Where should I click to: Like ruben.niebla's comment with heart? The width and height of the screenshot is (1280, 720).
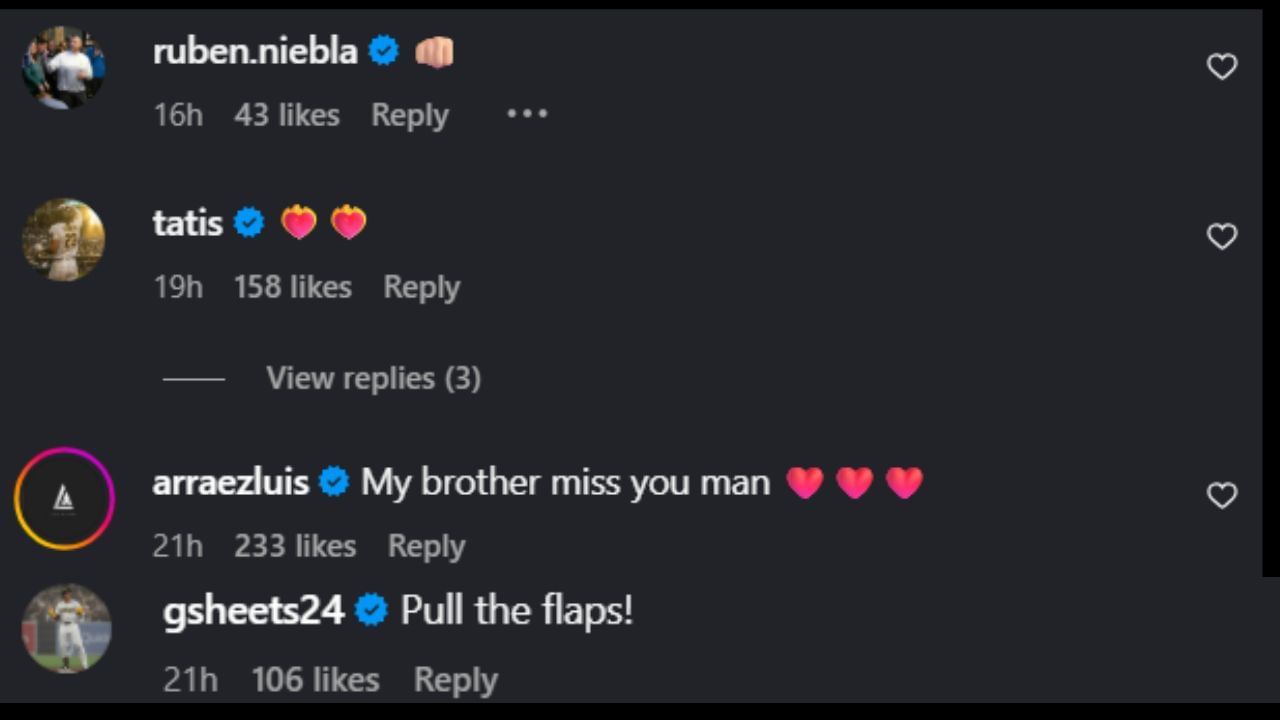coord(1221,67)
